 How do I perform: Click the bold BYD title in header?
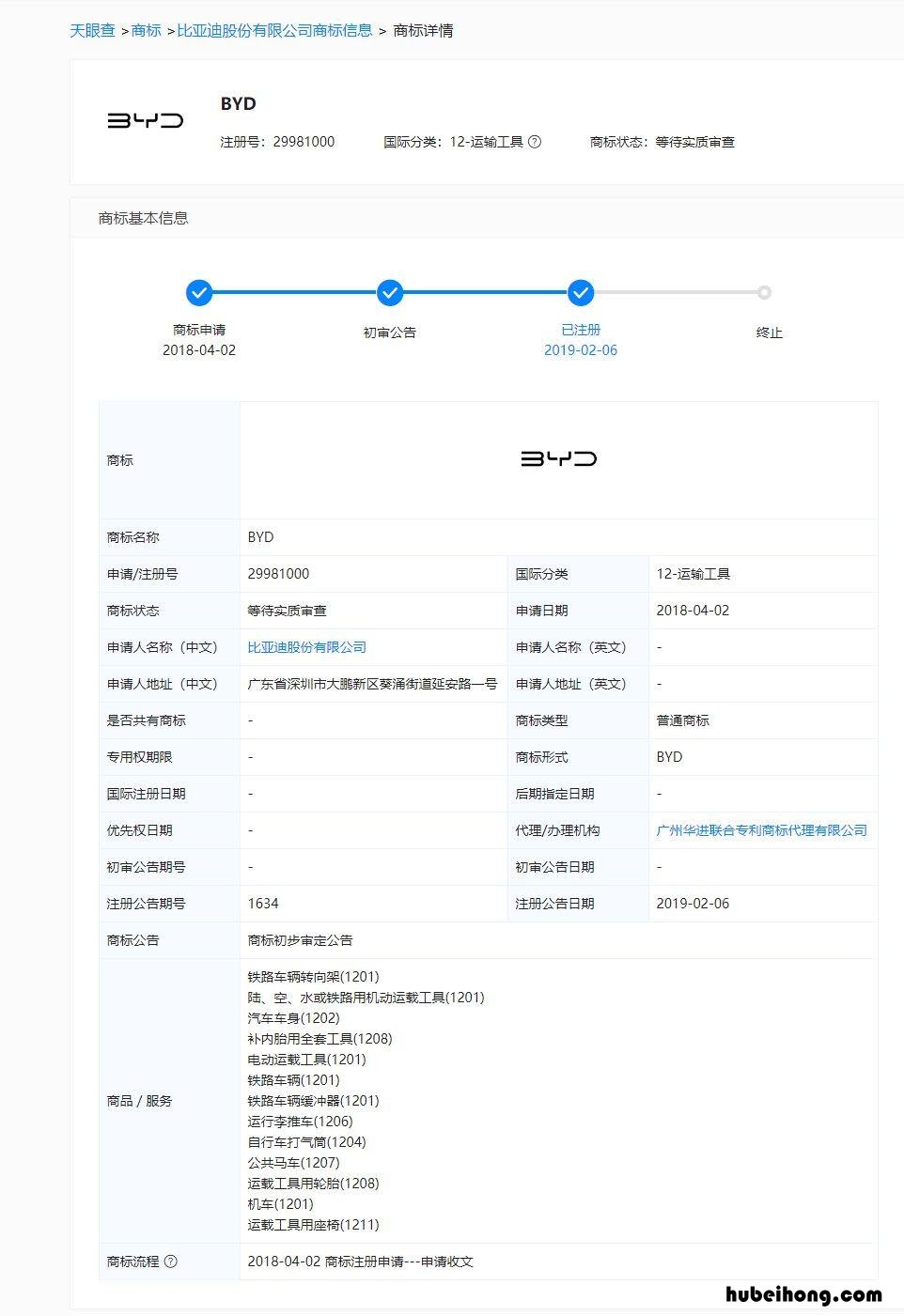[238, 104]
